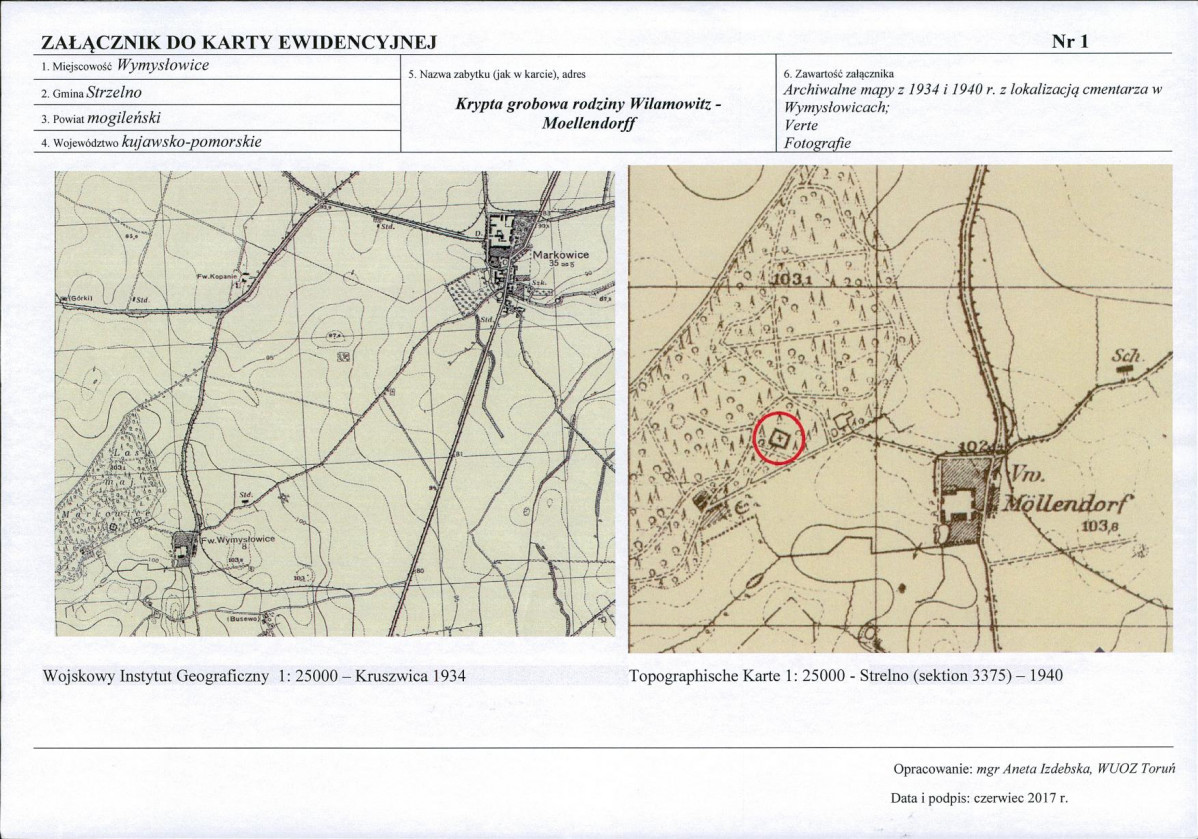
Task: Click the Topographische Karte Strelno 1940 caption
Action: [x=846, y=676]
